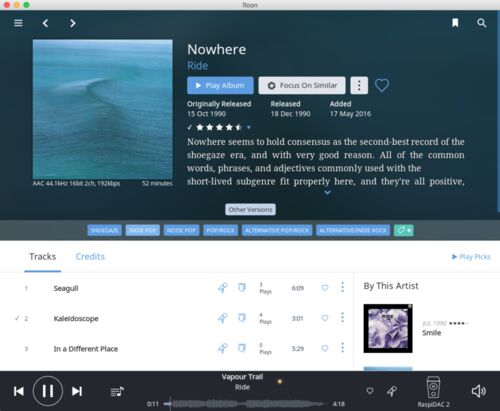Go back with left arrow
Viewport: 500px width, 411px height.
45,23
